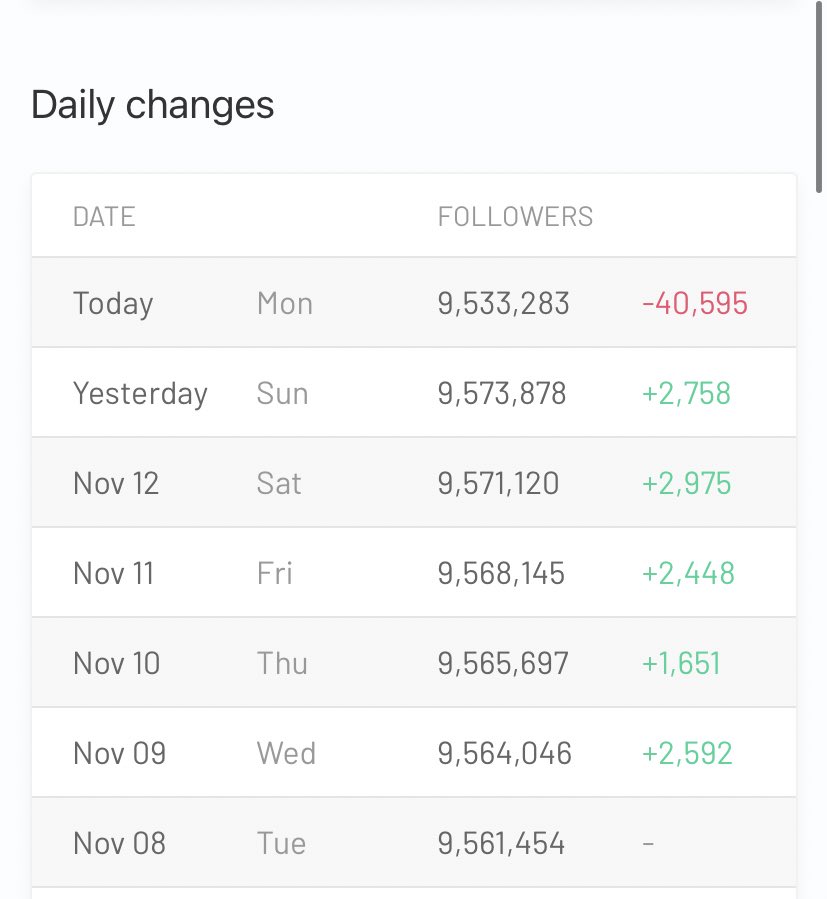The width and height of the screenshot is (827, 899).
Task: Click the +2,975 change for Saturday
Action: tap(686, 483)
